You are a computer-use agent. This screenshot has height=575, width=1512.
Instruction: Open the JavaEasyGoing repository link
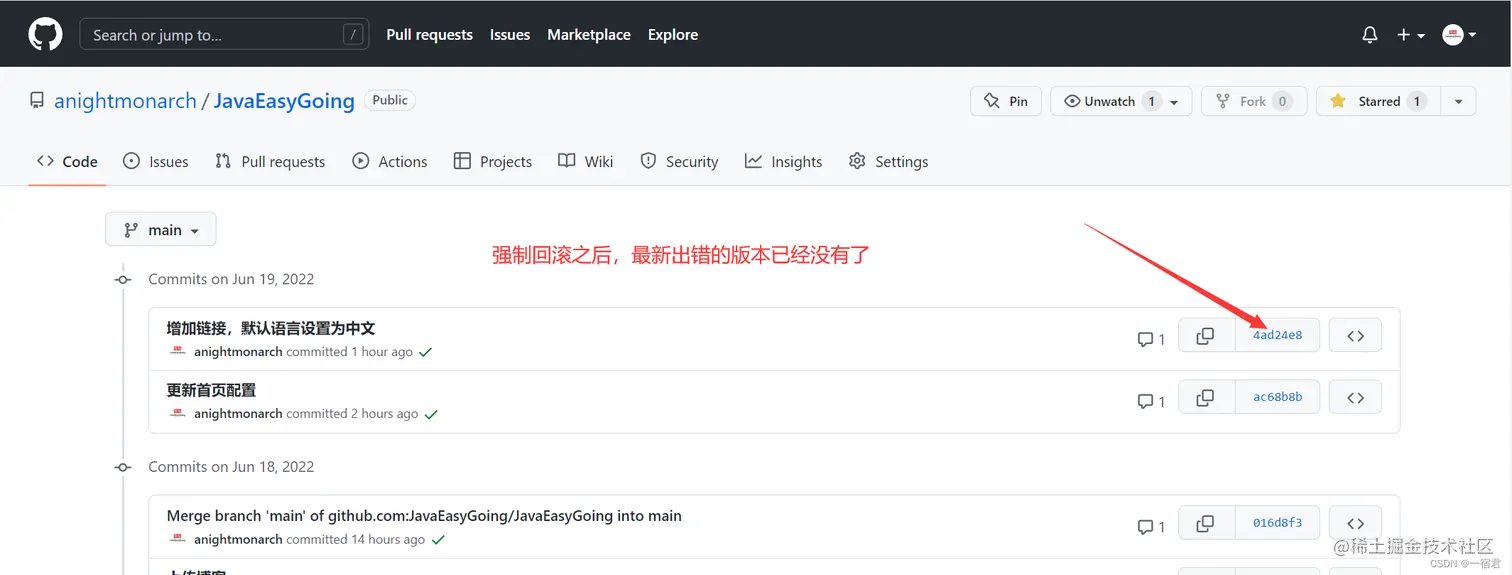(284, 101)
